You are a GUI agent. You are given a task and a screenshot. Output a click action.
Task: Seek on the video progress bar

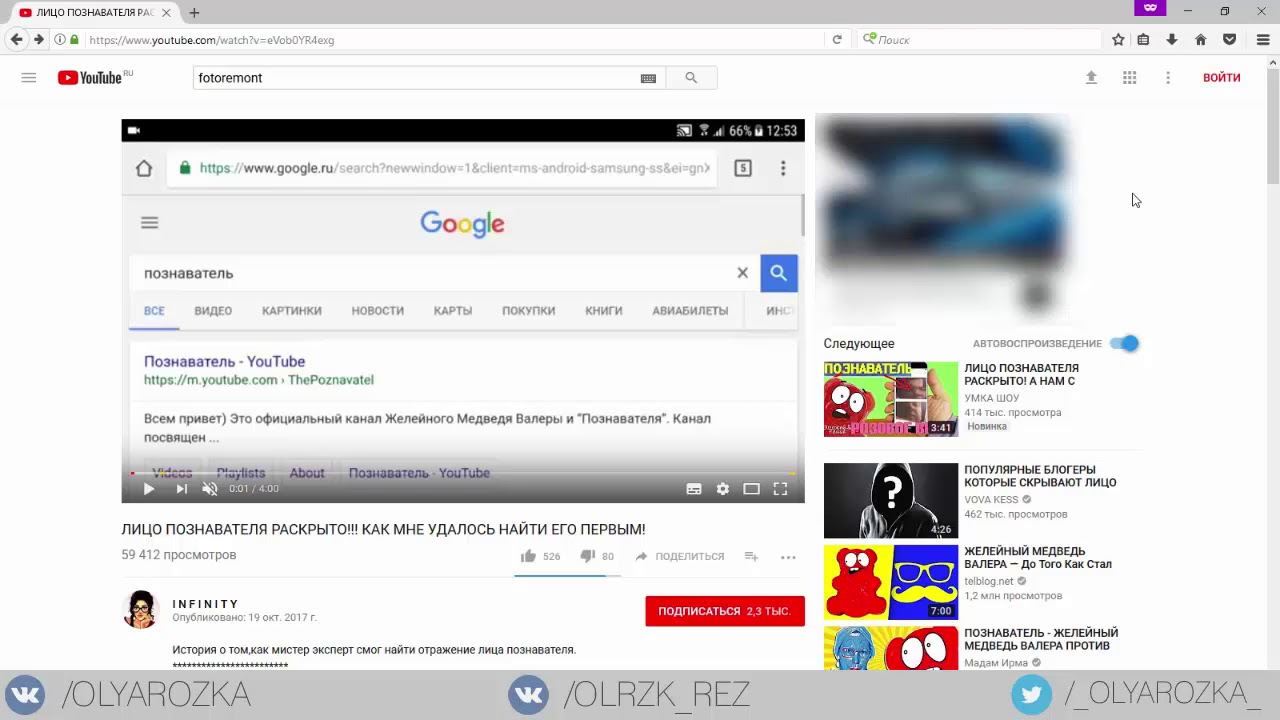click(x=463, y=473)
